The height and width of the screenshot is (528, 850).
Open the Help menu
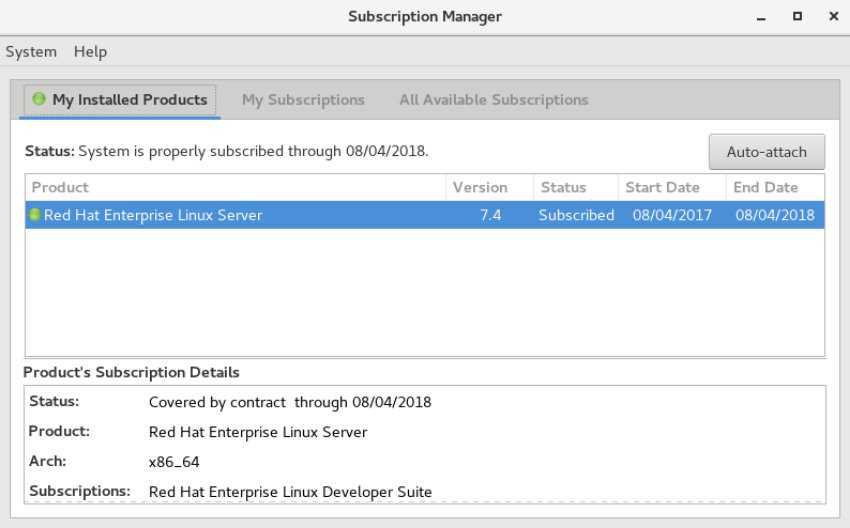coord(90,52)
